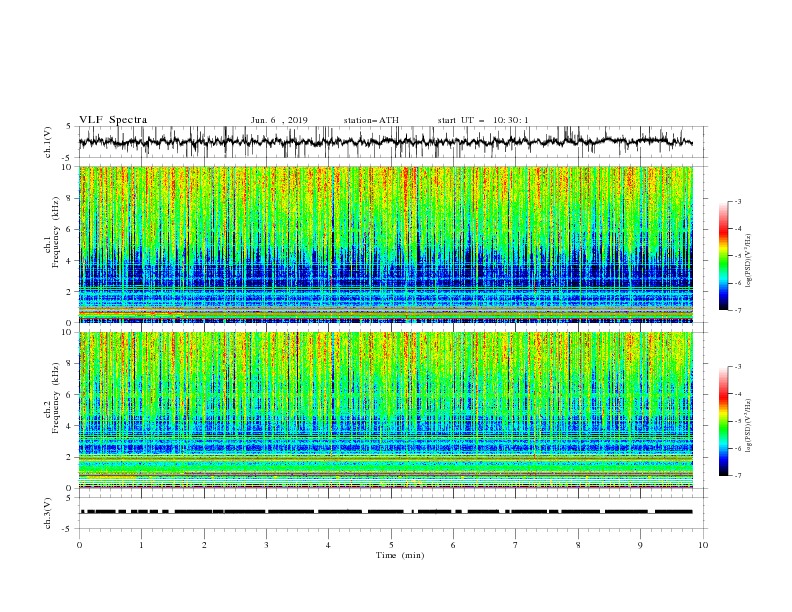Click the ch.1 color scale bar

(x=724, y=256)
